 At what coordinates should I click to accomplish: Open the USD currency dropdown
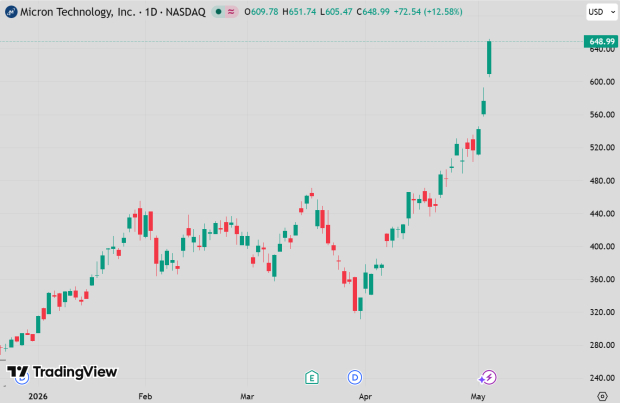pyautogui.click(x=601, y=12)
